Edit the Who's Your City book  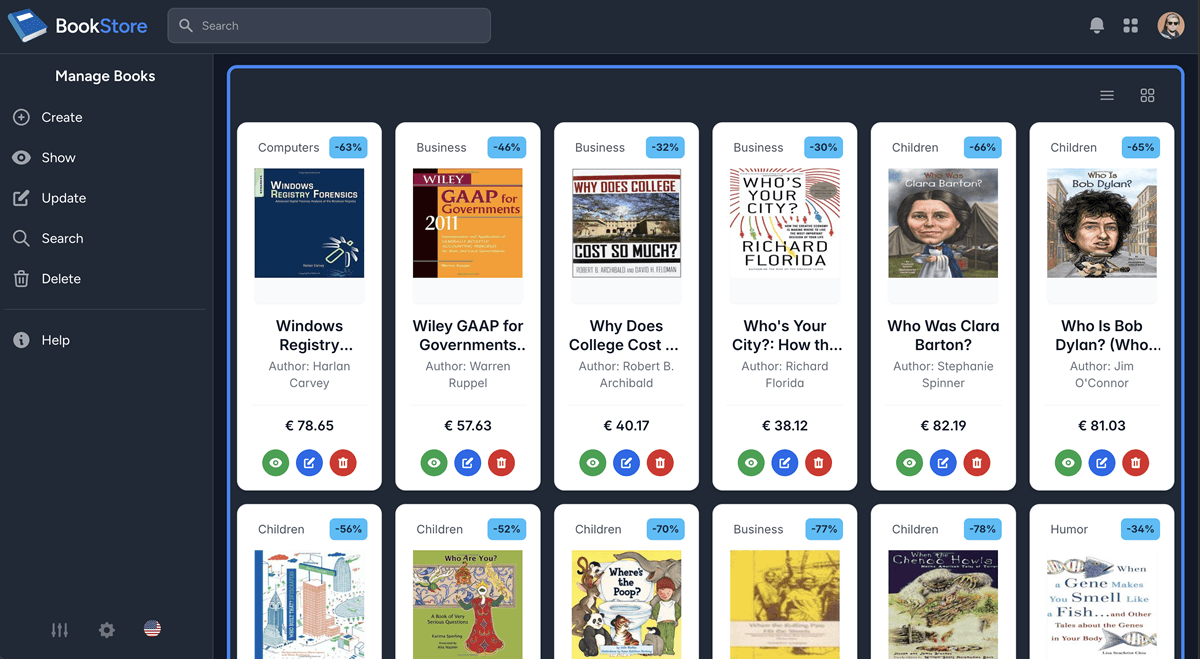(785, 463)
